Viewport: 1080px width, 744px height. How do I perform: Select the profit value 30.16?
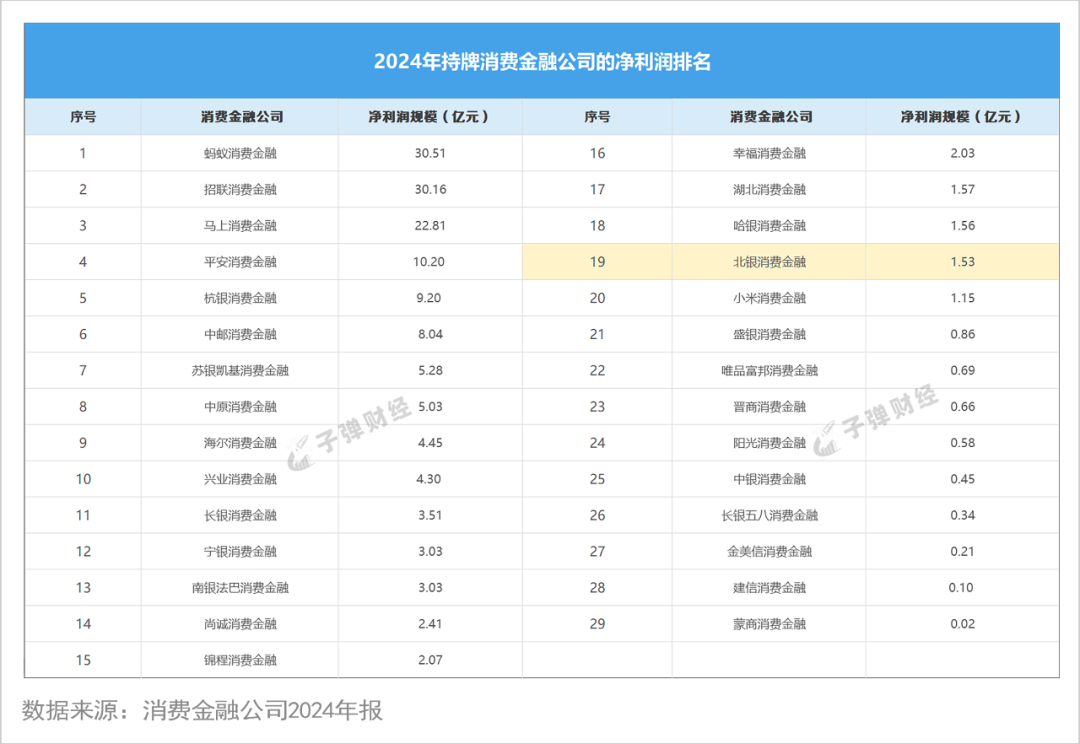(430, 189)
